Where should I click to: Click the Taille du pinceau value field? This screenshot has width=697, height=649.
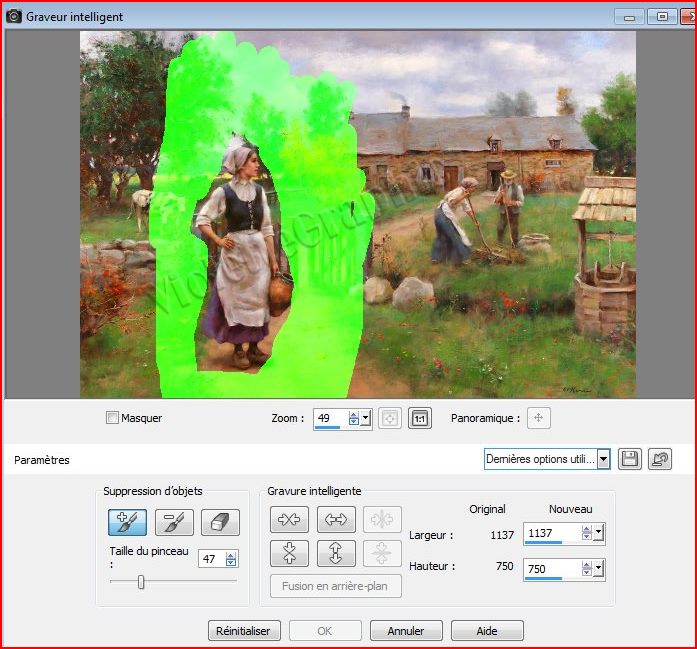click(x=211, y=559)
